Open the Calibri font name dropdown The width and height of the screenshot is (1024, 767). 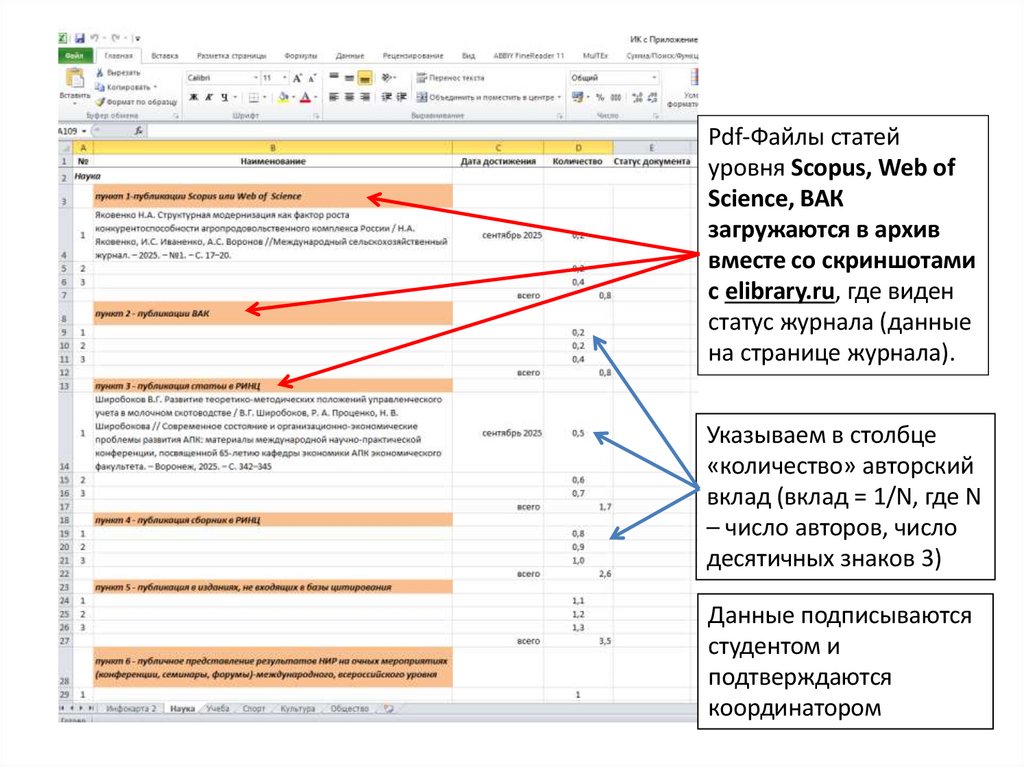[x=255, y=78]
